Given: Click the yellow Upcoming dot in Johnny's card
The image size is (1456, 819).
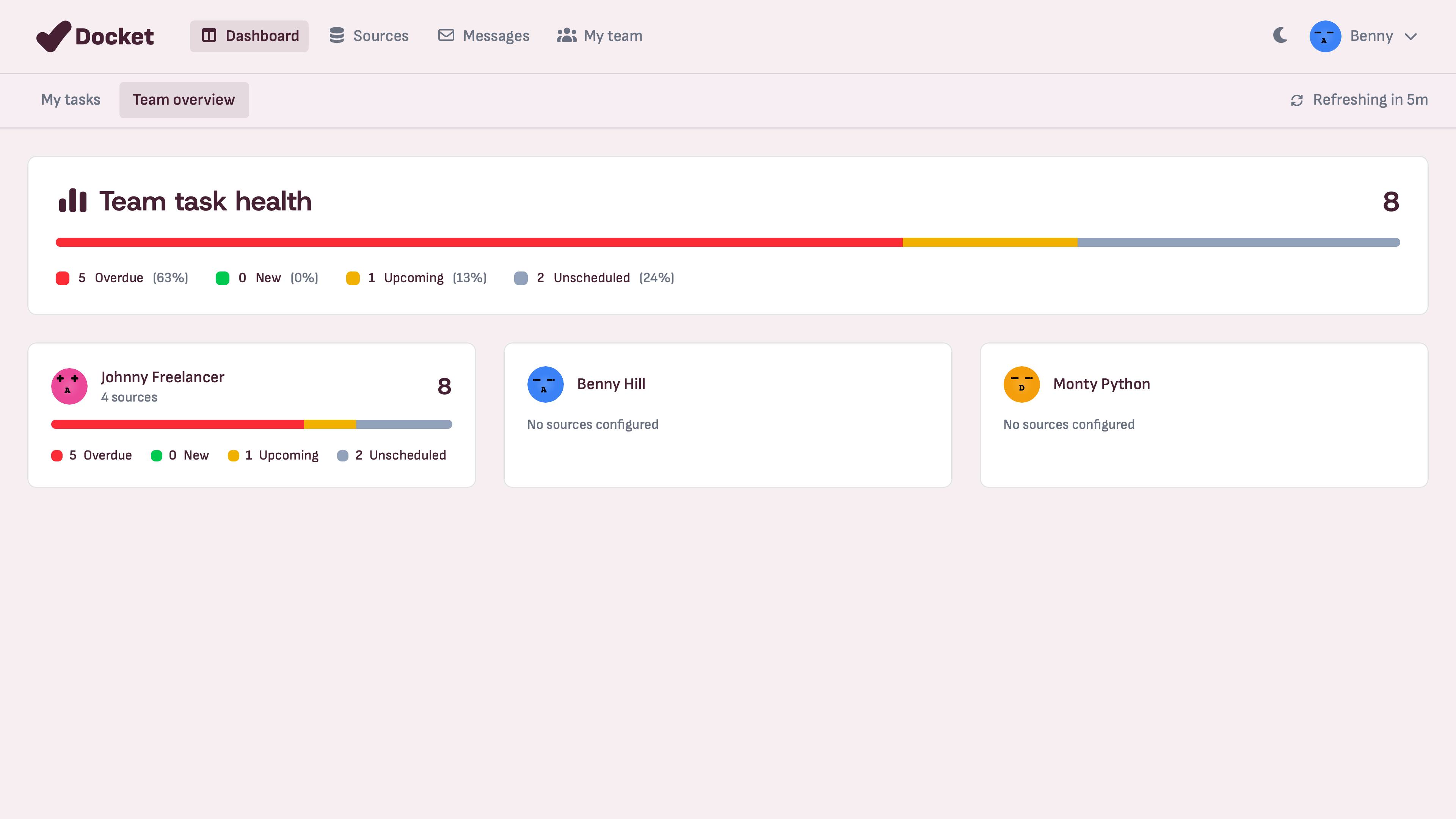Looking at the screenshot, I should click(234, 456).
